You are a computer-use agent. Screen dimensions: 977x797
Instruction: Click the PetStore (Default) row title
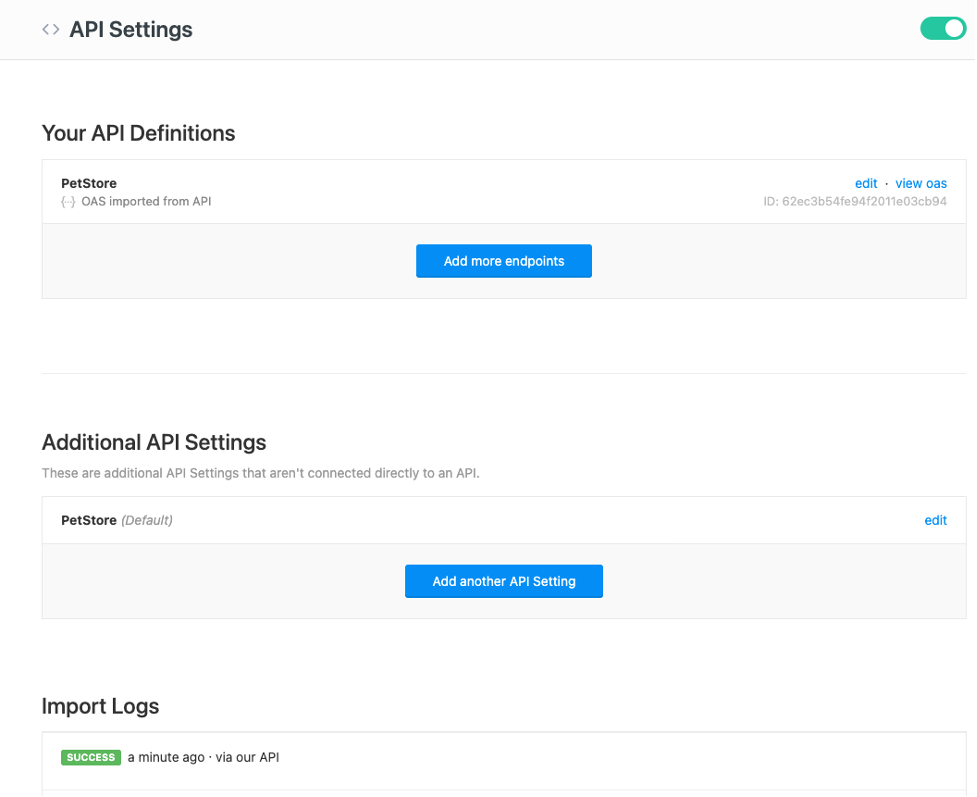click(117, 520)
